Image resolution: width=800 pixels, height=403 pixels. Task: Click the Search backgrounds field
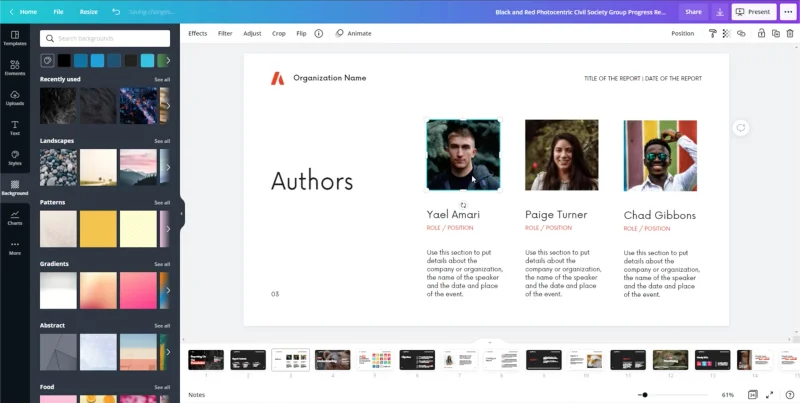click(x=105, y=38)
